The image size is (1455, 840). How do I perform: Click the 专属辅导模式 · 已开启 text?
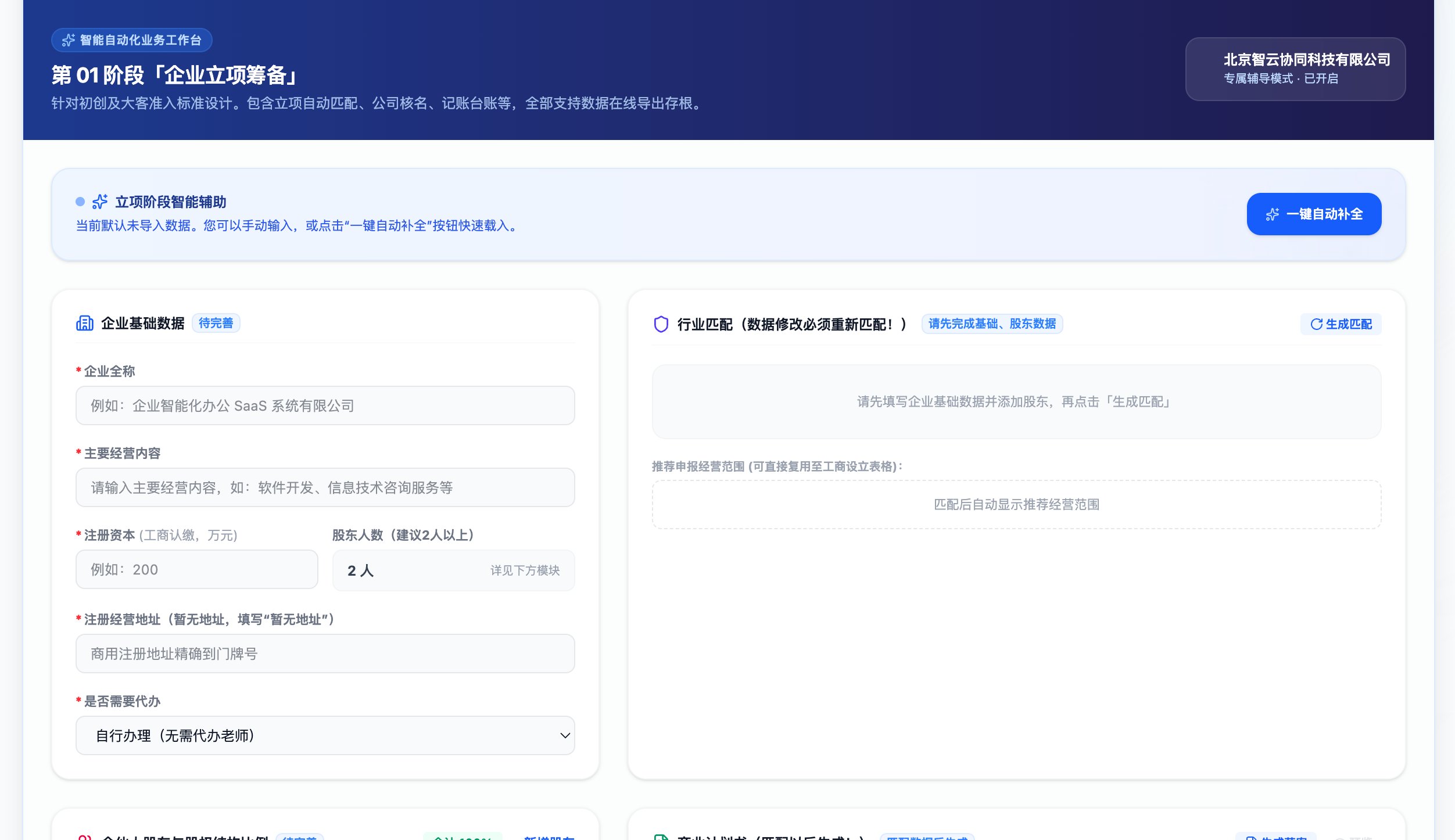pos(1281,78)
